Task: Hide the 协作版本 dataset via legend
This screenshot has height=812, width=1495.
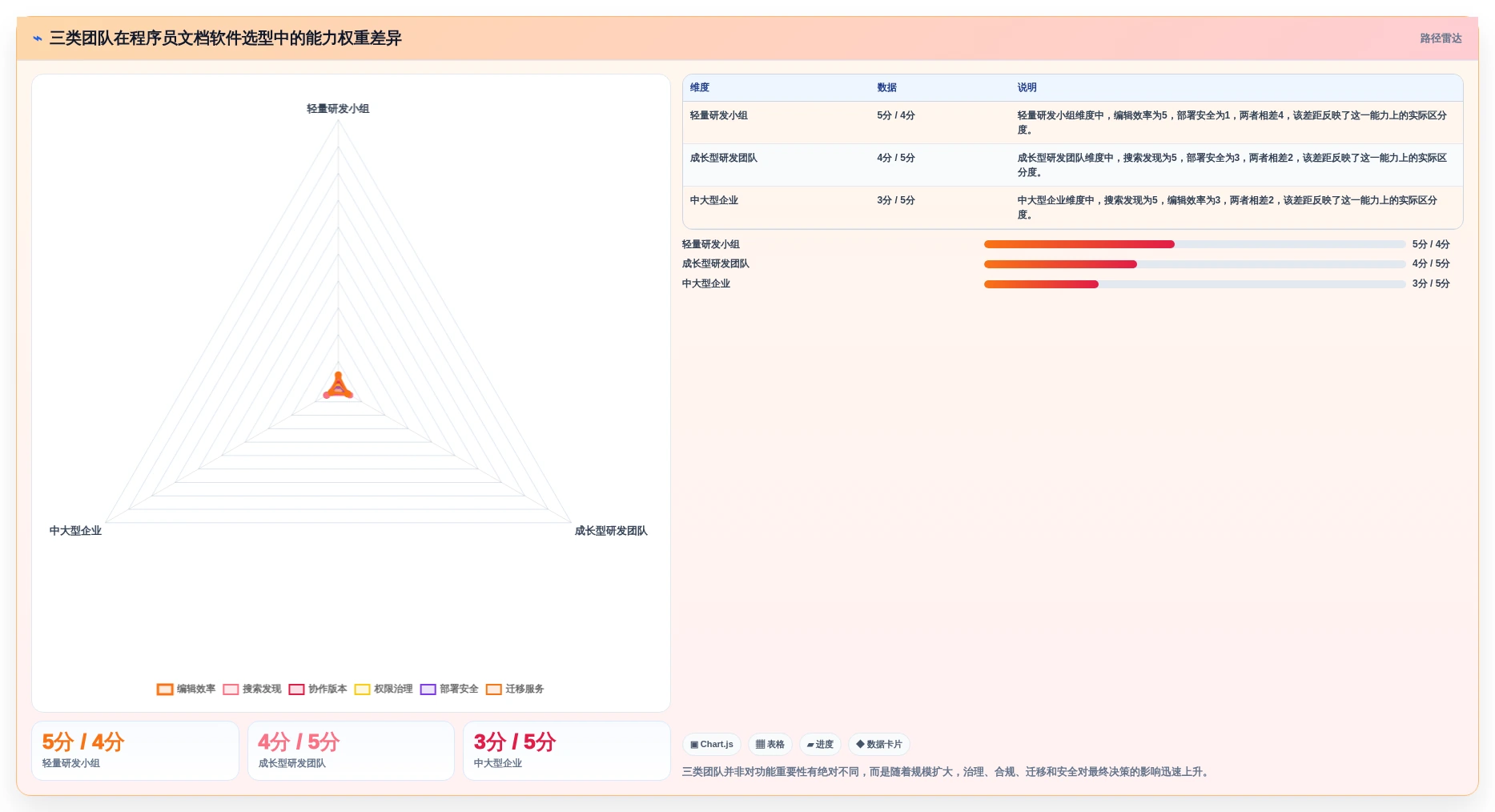Action: 318,689
